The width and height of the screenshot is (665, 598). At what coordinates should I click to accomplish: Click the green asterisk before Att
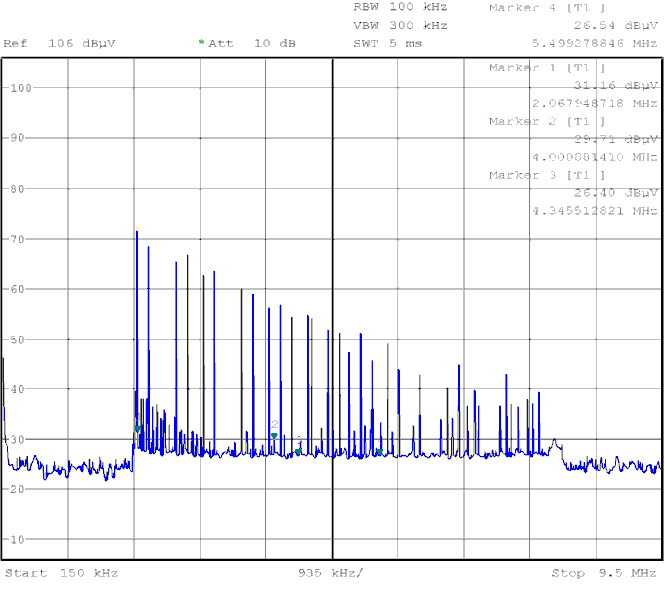coord(201,43)
